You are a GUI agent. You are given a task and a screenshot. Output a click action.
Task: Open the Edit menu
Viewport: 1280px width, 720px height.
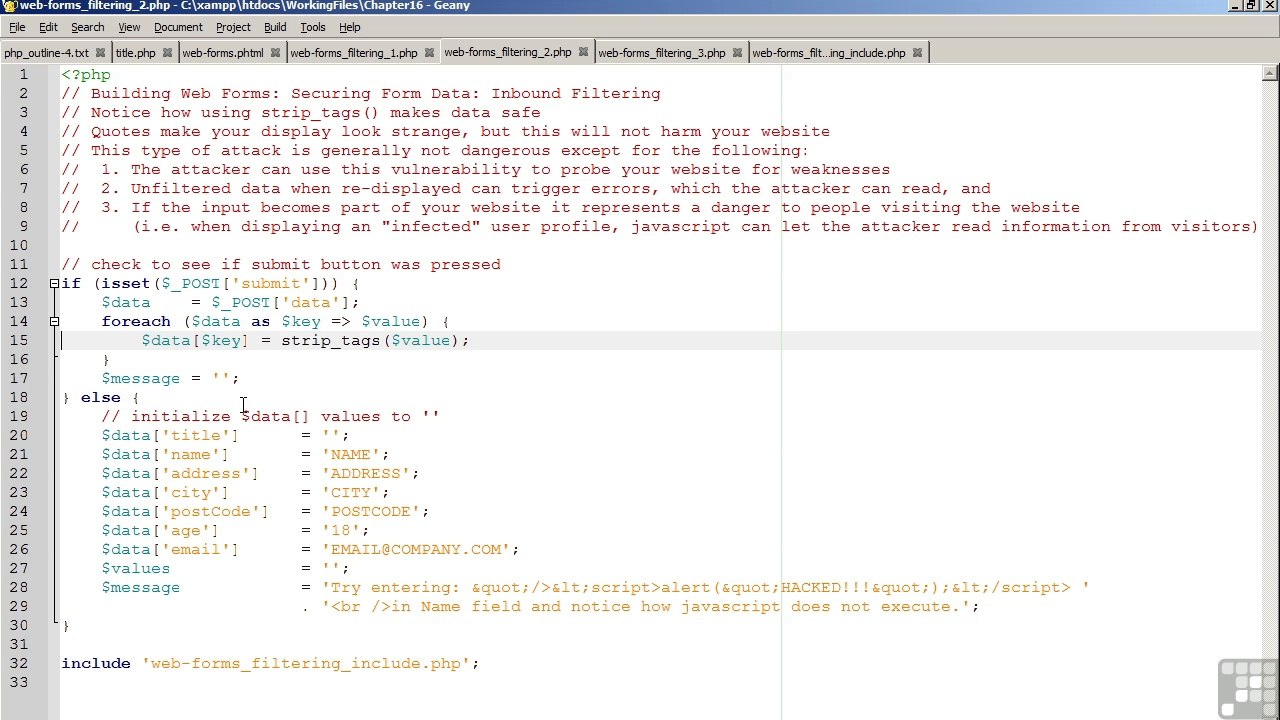48,27
